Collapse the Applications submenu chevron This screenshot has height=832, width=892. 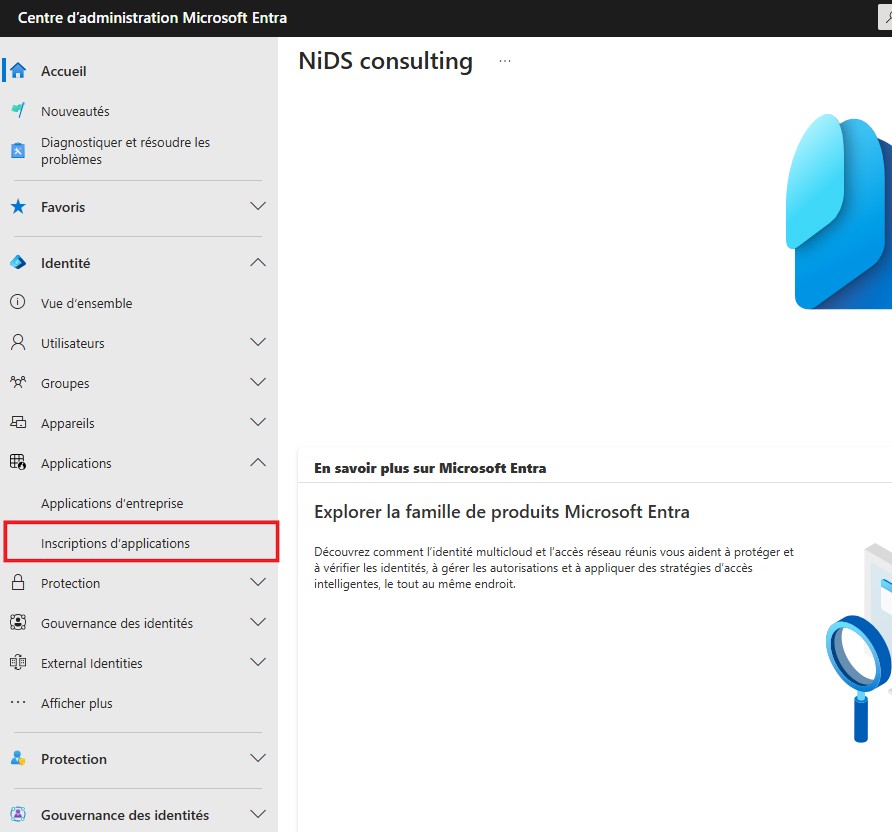(258, 462)
